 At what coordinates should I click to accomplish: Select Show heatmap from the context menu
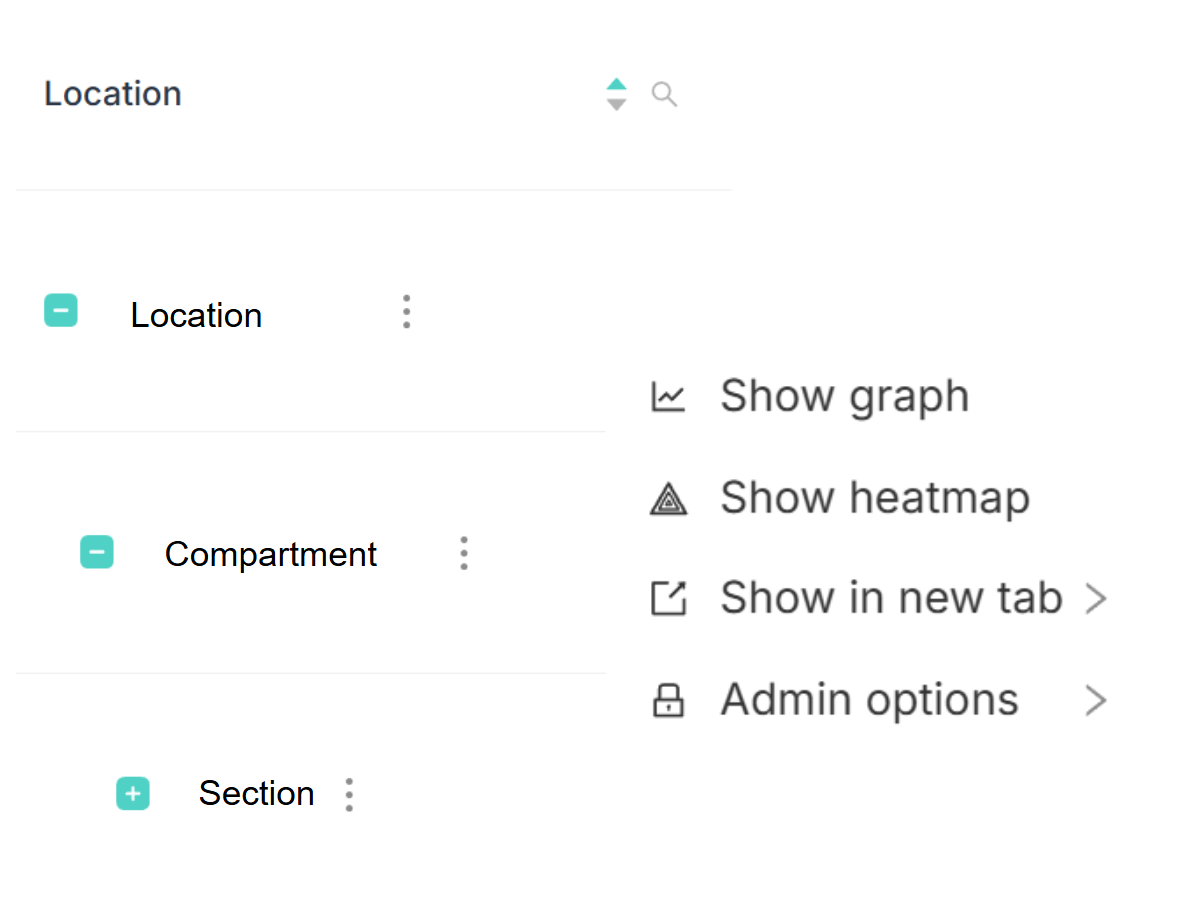[x=875, y=498]
